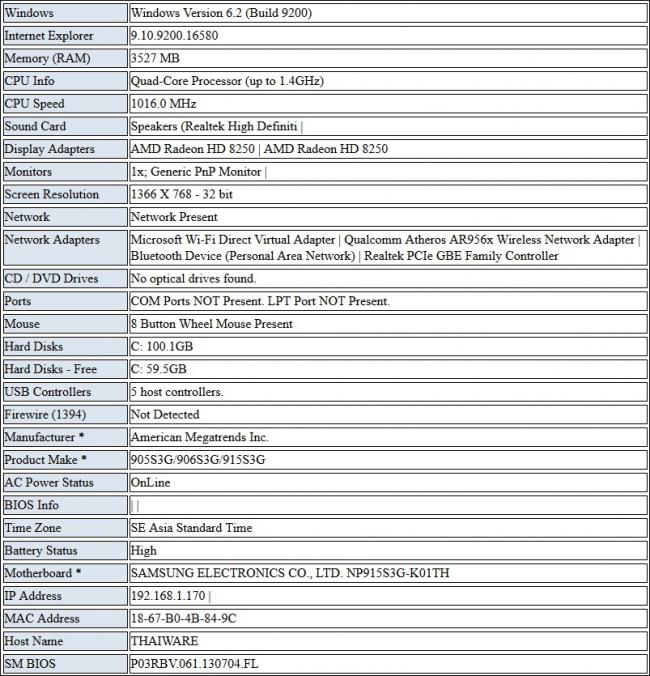Viewport: 650px width, 676px height.
Task: Select "COM Ports NOT Present" value text
Action: (197, 301)
